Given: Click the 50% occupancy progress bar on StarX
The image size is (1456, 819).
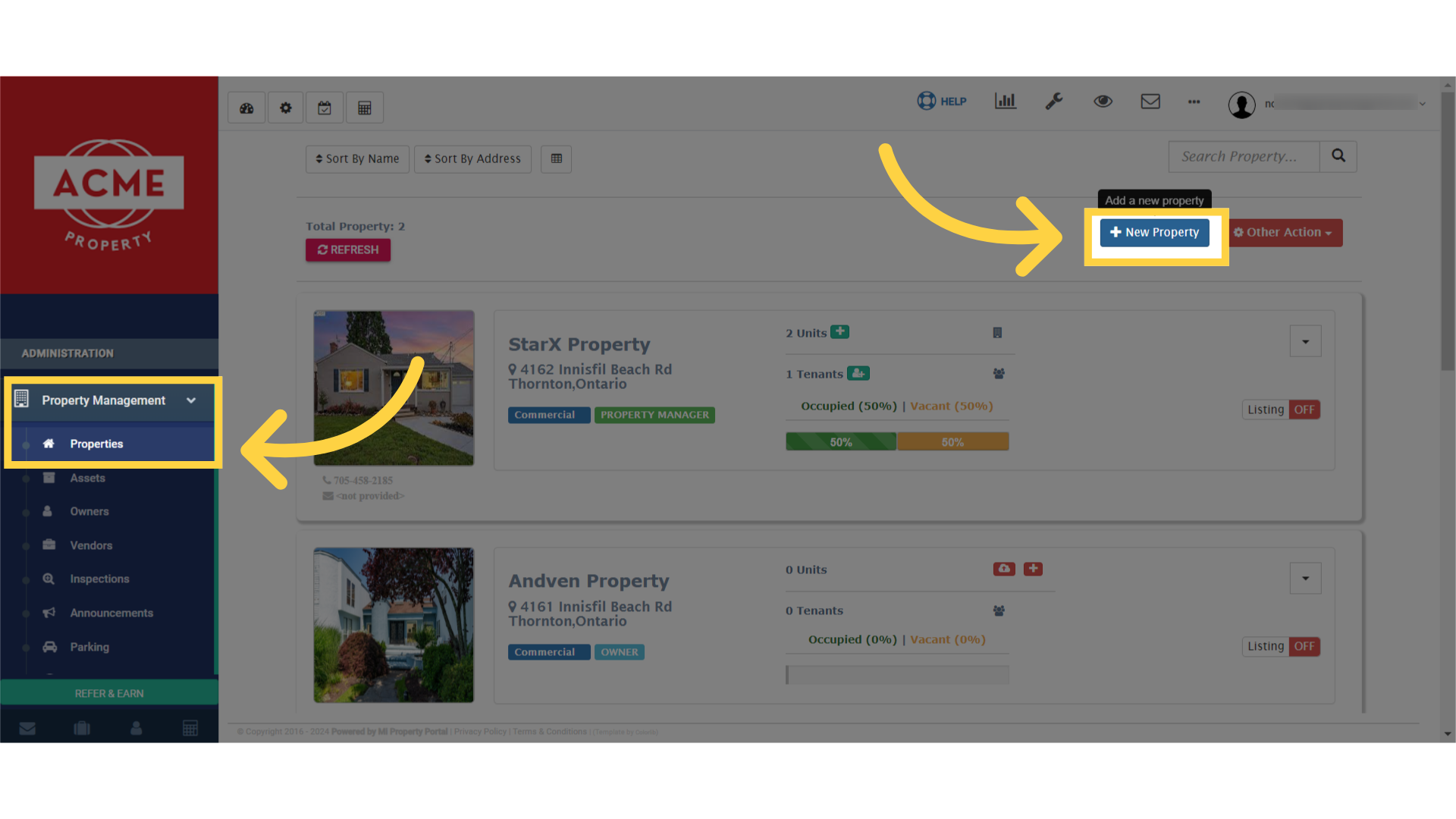Looking at the screenshot, I should pyautogui.click(x=840, y=441).
